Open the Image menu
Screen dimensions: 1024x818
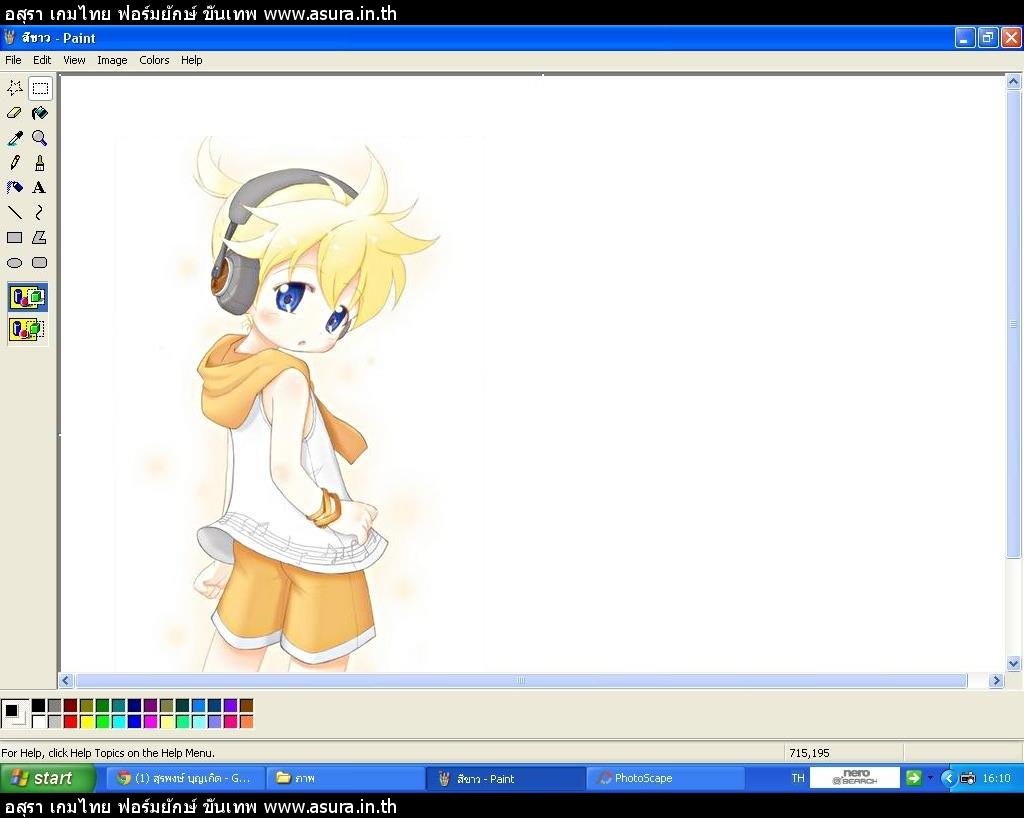tap(112, 60)
